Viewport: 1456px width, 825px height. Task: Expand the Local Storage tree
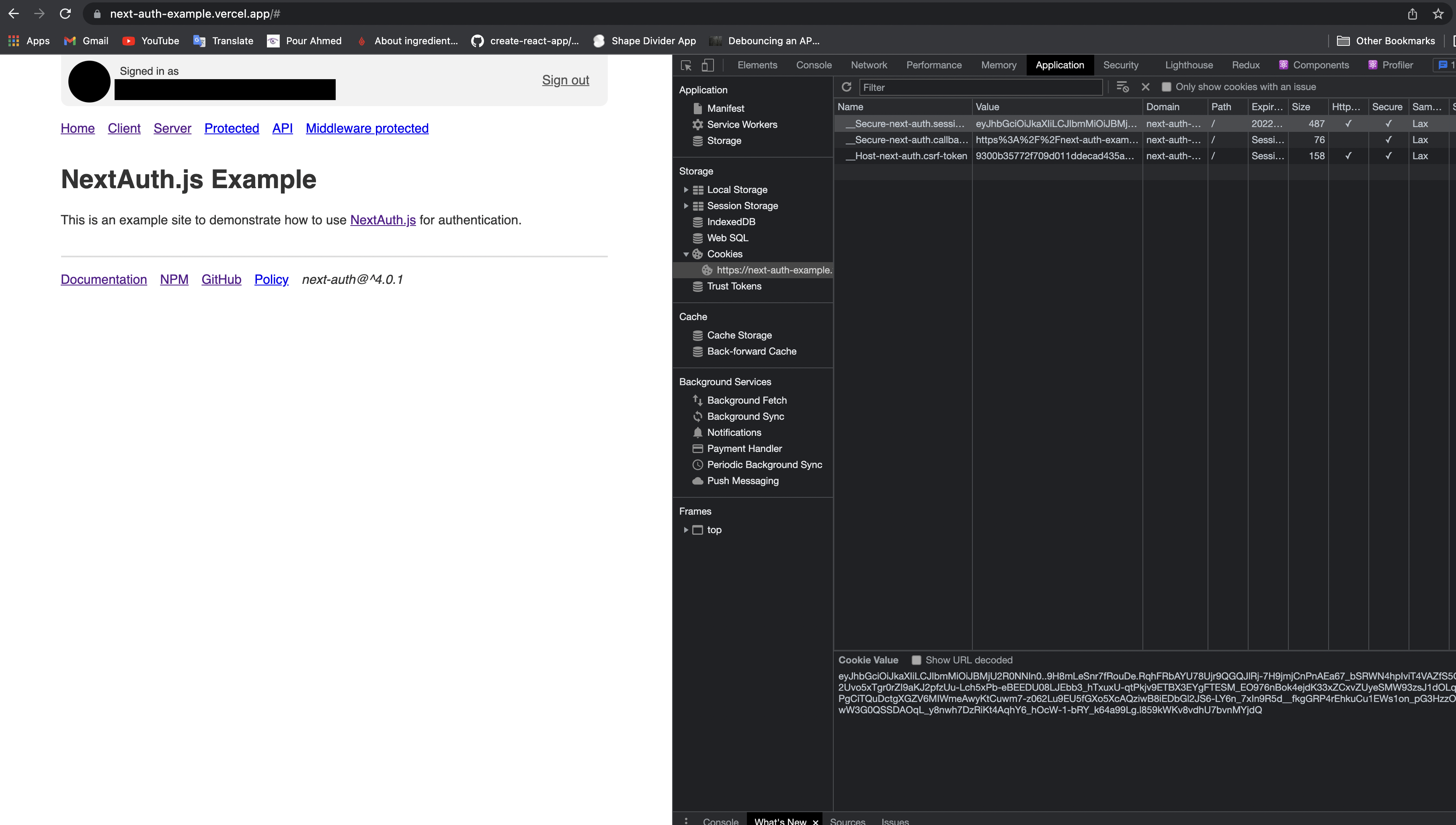pyautogui.click(x=686, y=189)
